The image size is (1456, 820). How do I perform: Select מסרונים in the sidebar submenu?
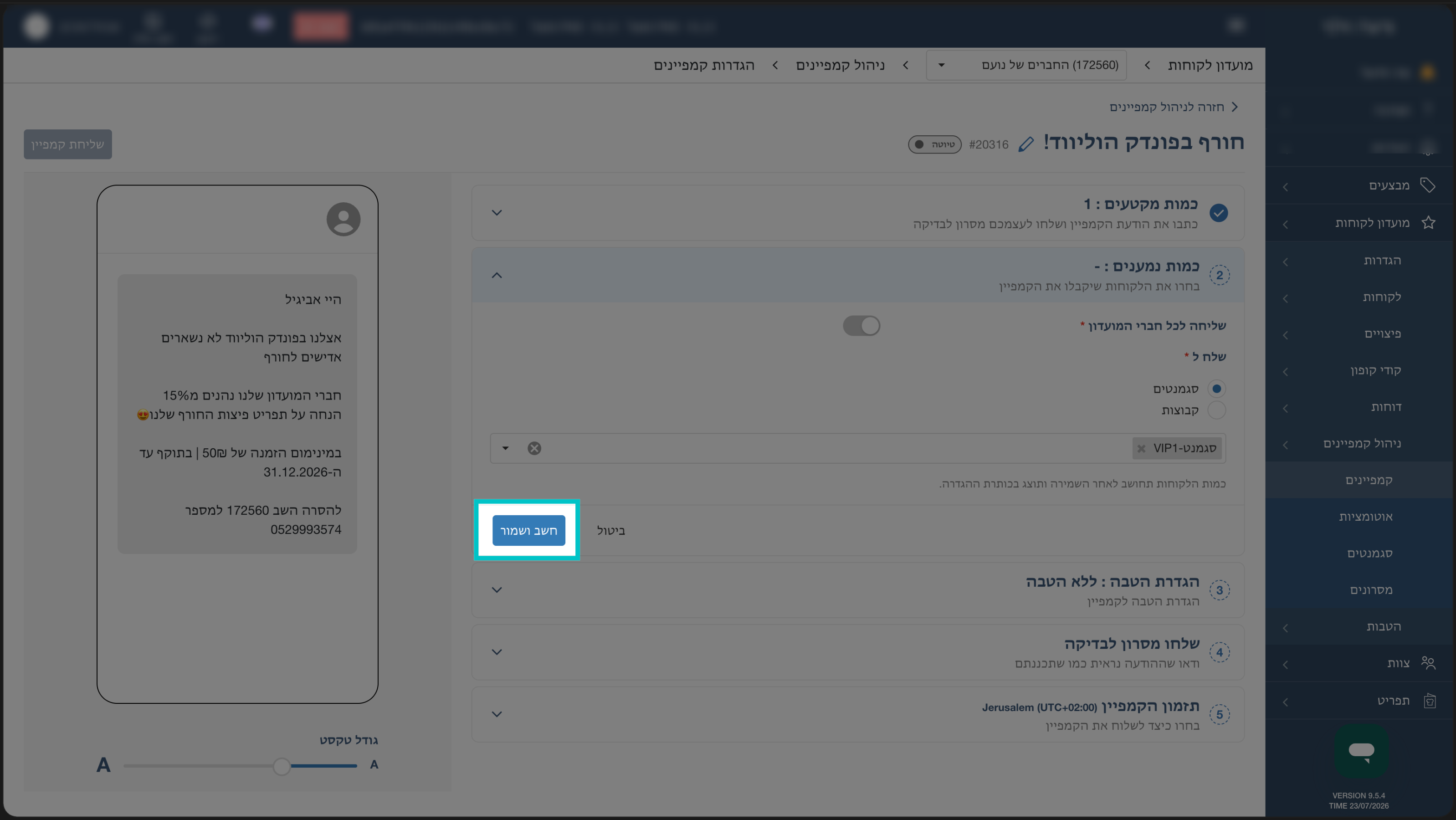[x=1360, y=590]
